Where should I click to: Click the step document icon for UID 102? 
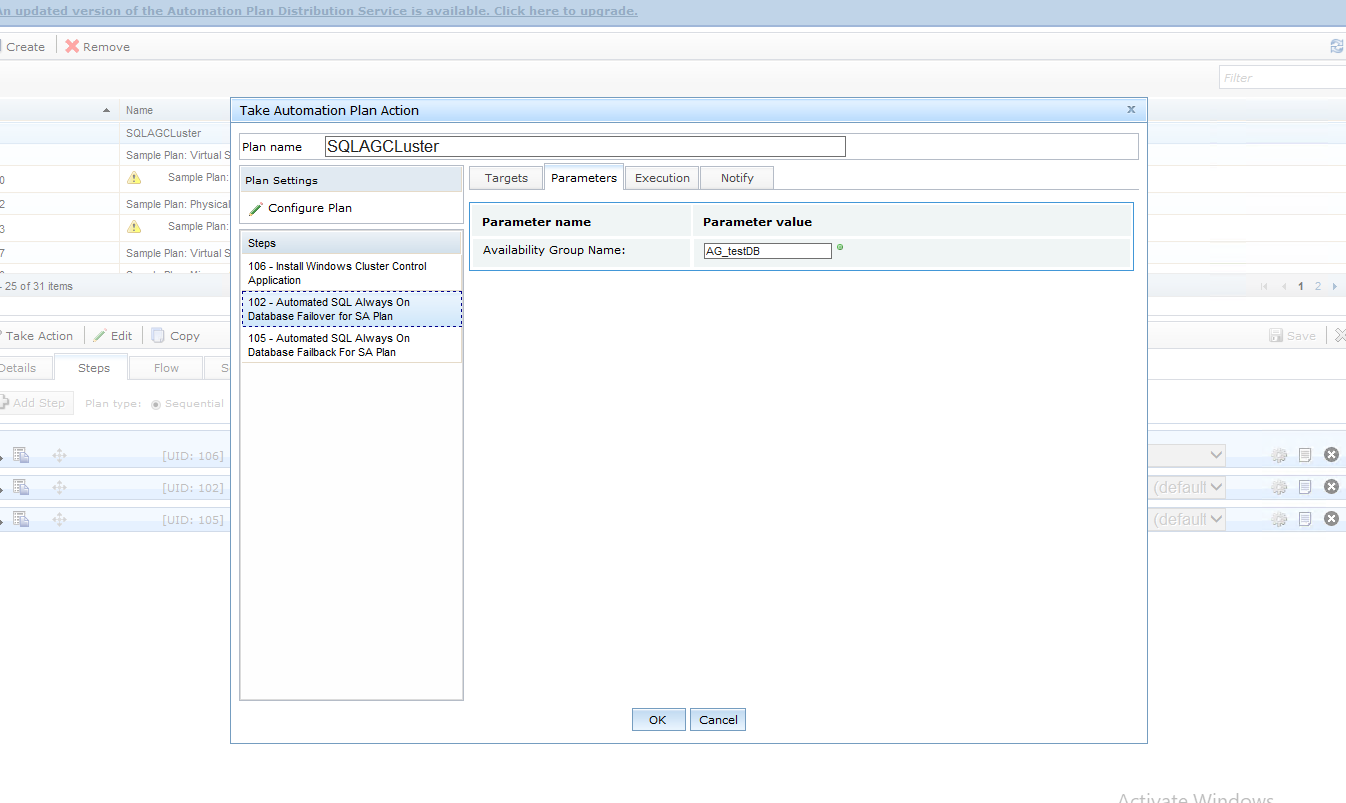click(x=21, y=487)
